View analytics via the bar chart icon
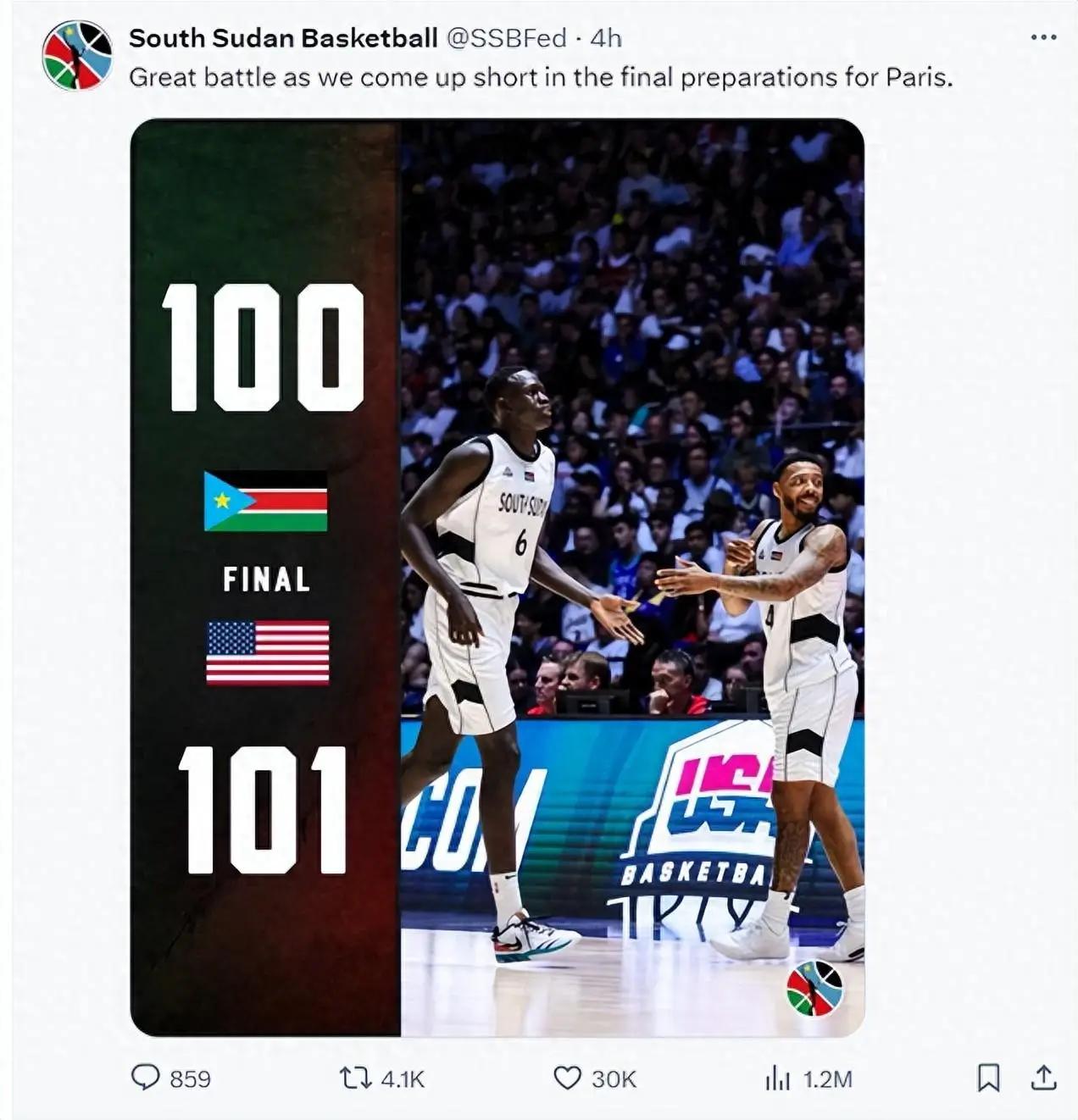The height and width of the screenshot is (1120, 1078). (777, 1078)
